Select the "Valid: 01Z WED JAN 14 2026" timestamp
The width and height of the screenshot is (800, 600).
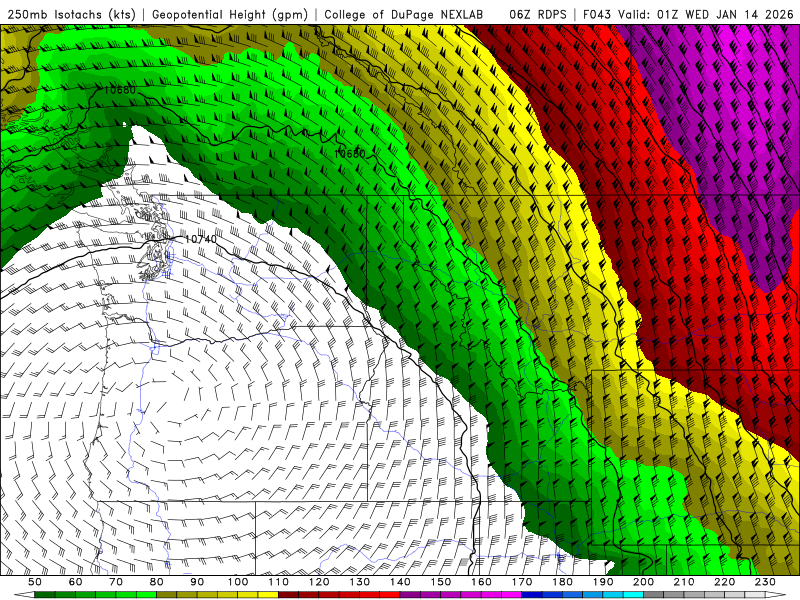click(x=706, y=14)
